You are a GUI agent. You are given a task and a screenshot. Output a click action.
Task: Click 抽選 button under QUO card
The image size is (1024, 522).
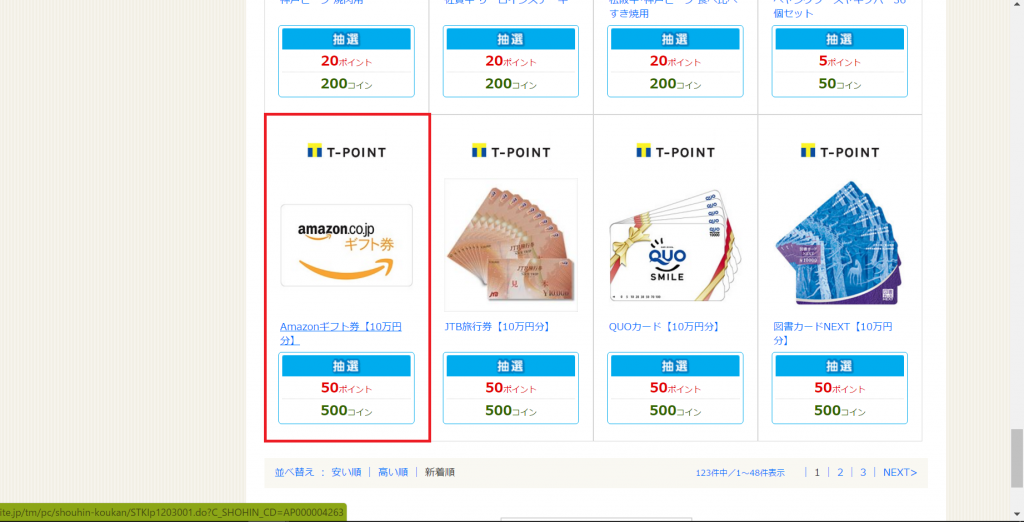click(x=675, y=366)
